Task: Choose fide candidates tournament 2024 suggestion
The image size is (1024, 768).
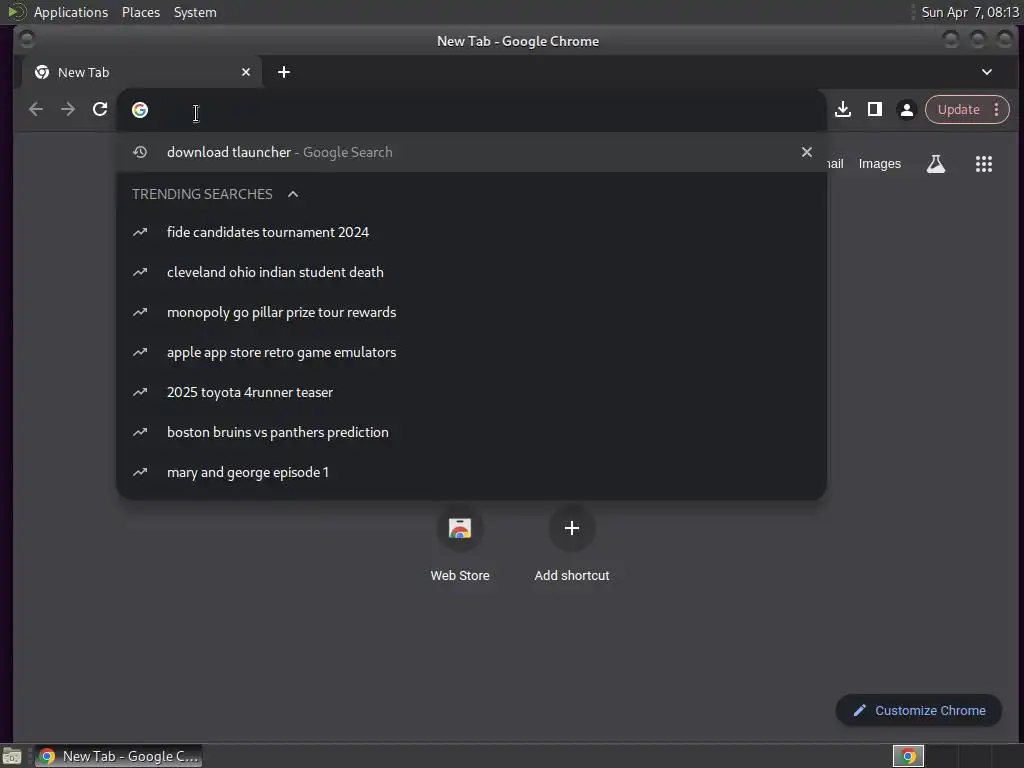Action: (x=472, y=232)
